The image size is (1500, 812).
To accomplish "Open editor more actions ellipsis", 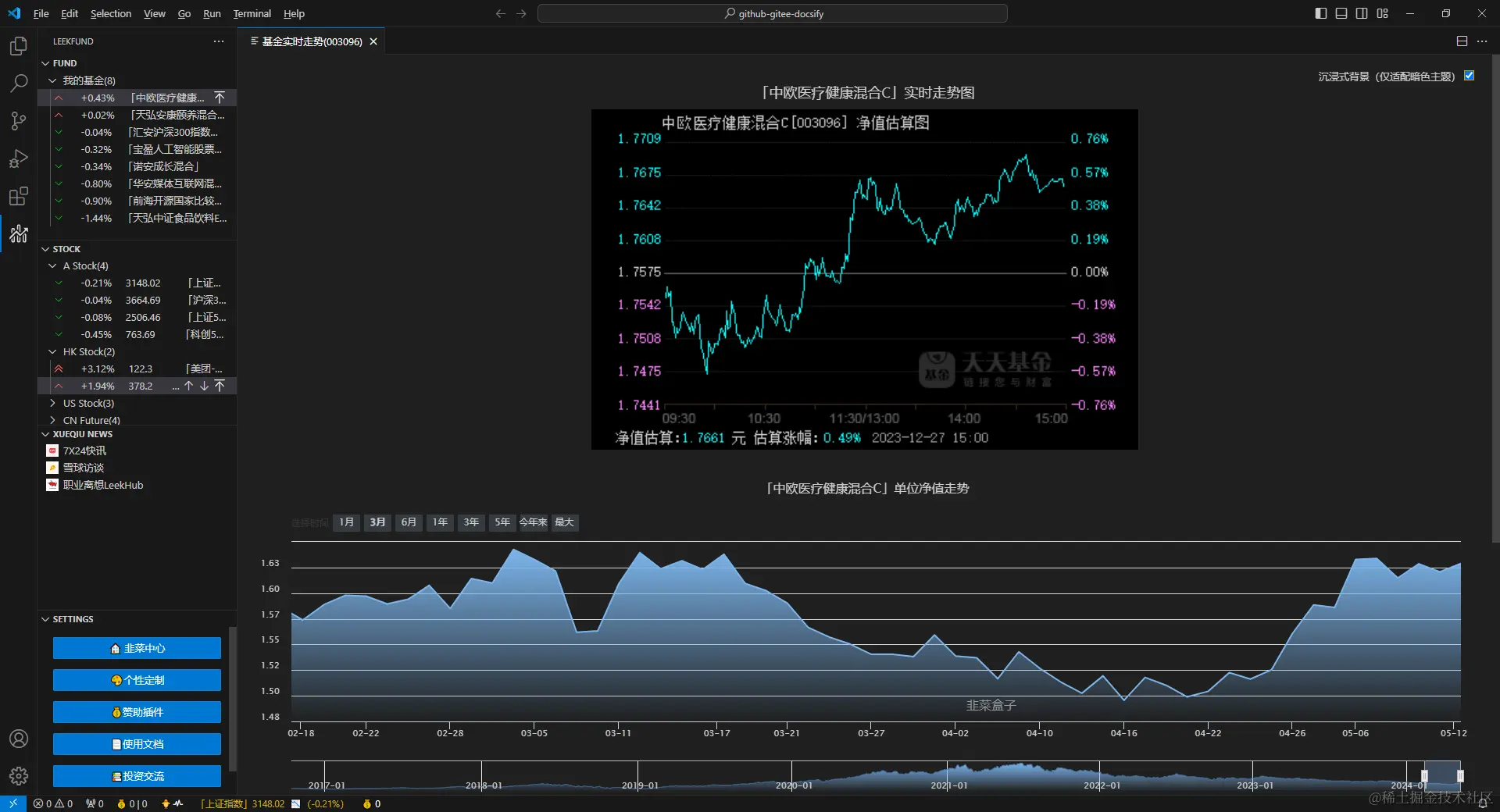I will [x=1482, y=41].
